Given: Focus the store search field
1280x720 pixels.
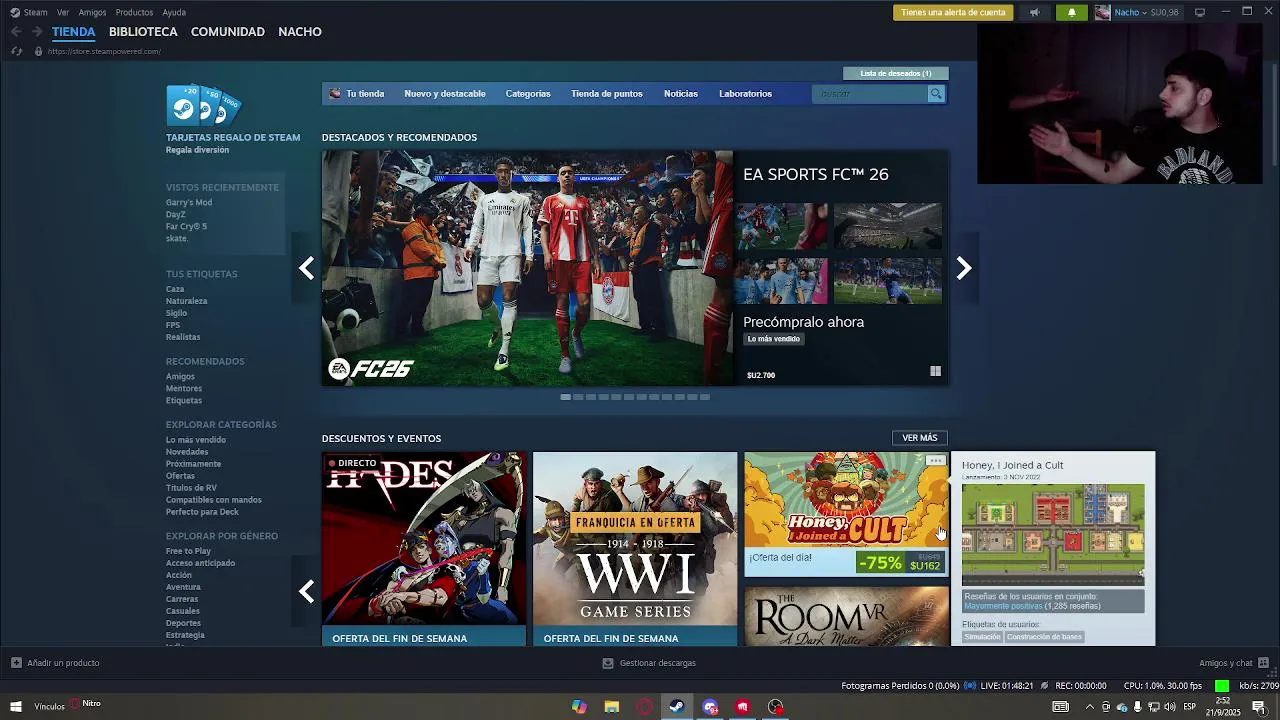Looking at the screenshot, I should 870,94.
